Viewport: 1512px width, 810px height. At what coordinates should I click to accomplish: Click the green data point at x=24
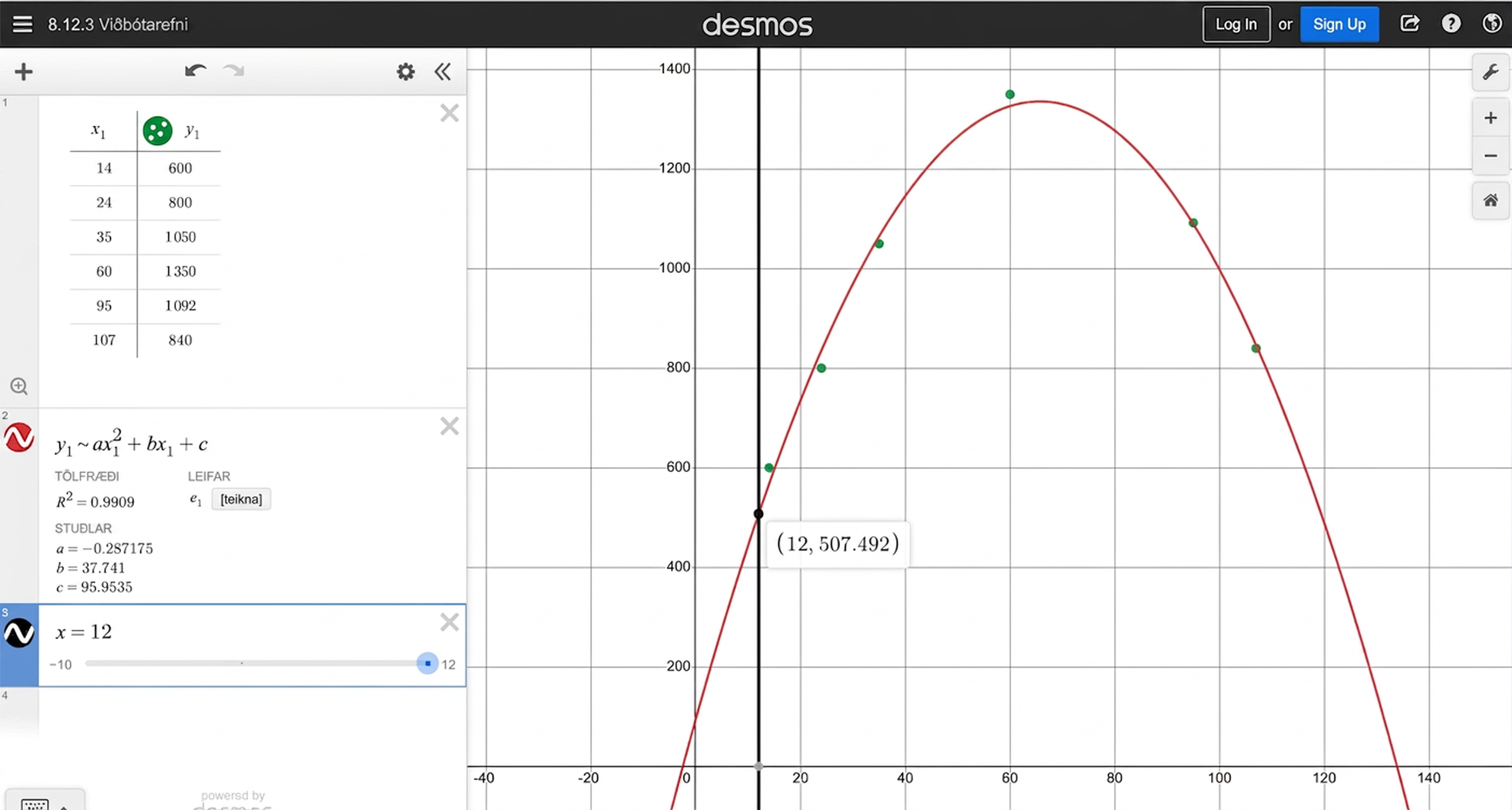[x=821, y=369]
